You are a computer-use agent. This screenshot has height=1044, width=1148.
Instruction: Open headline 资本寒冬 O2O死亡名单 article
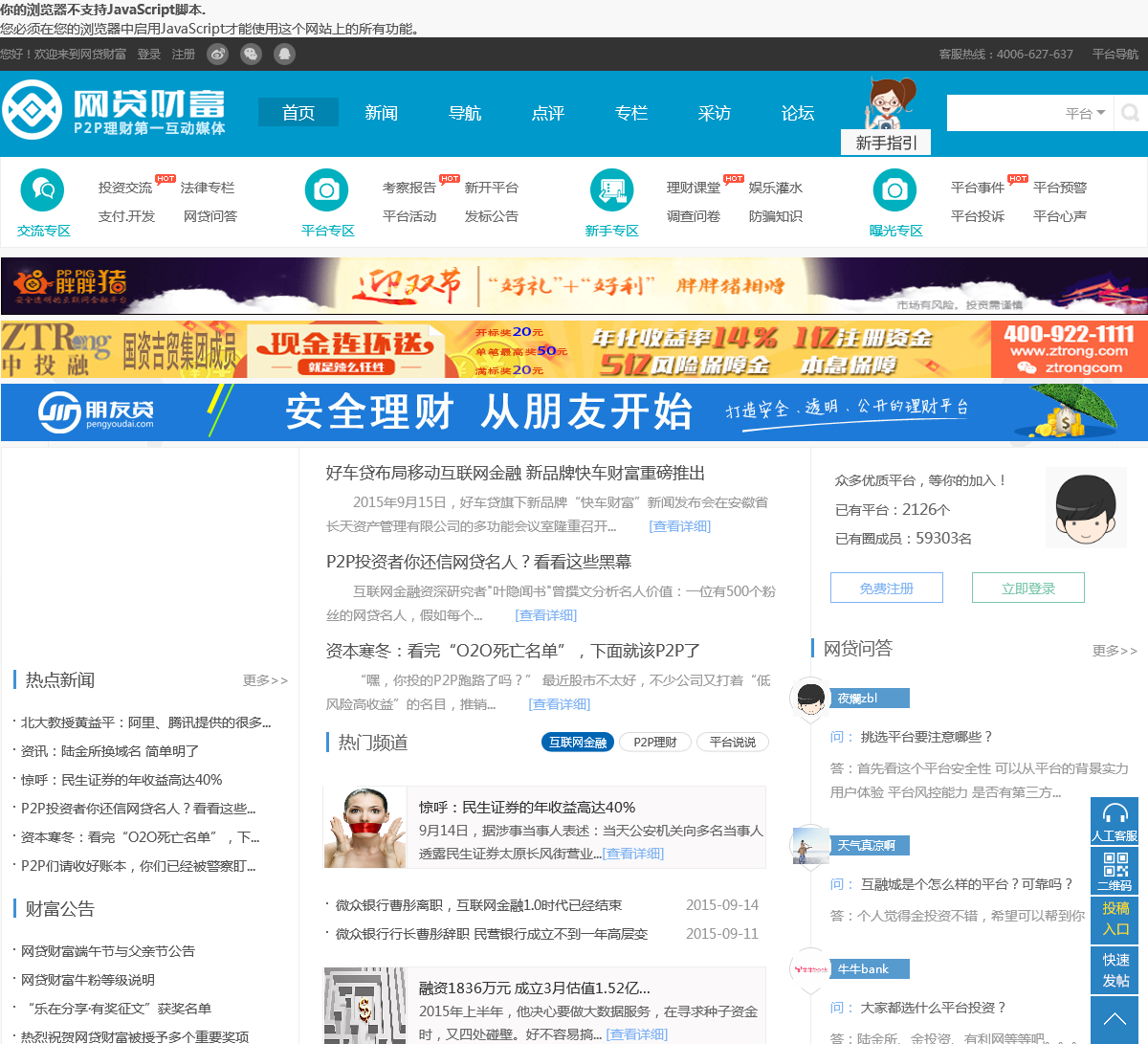(514, 651)
